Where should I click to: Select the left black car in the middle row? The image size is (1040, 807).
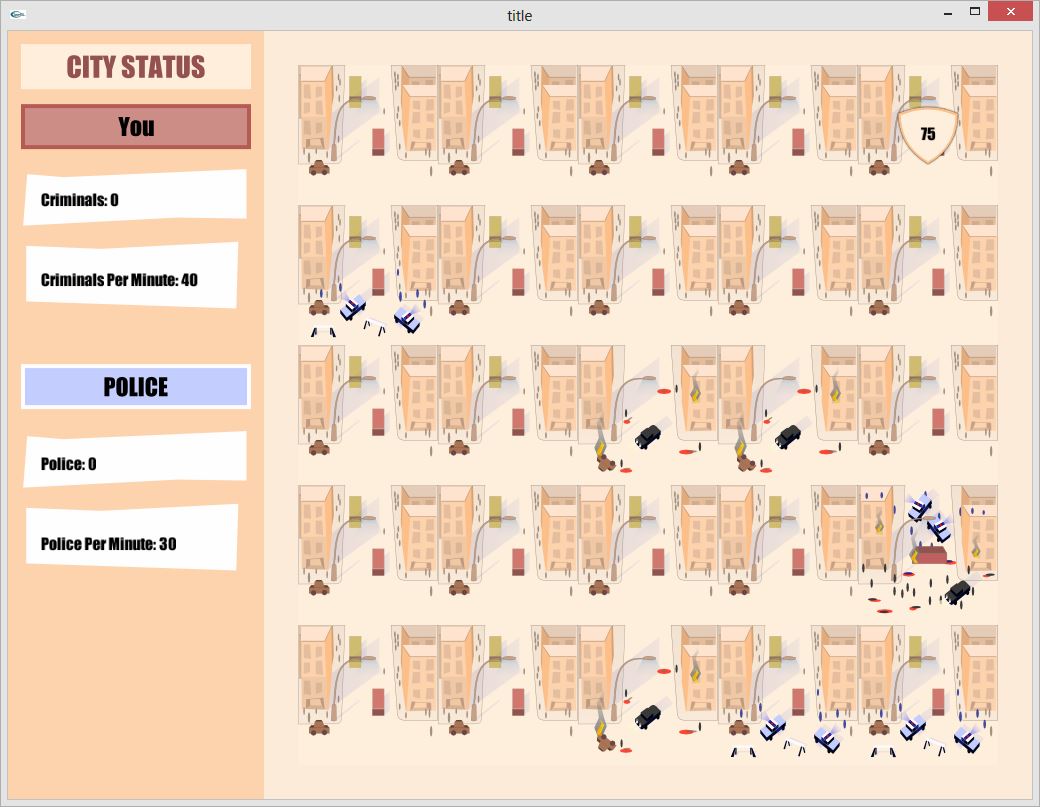pyautogui.click(x=648, y=436)
